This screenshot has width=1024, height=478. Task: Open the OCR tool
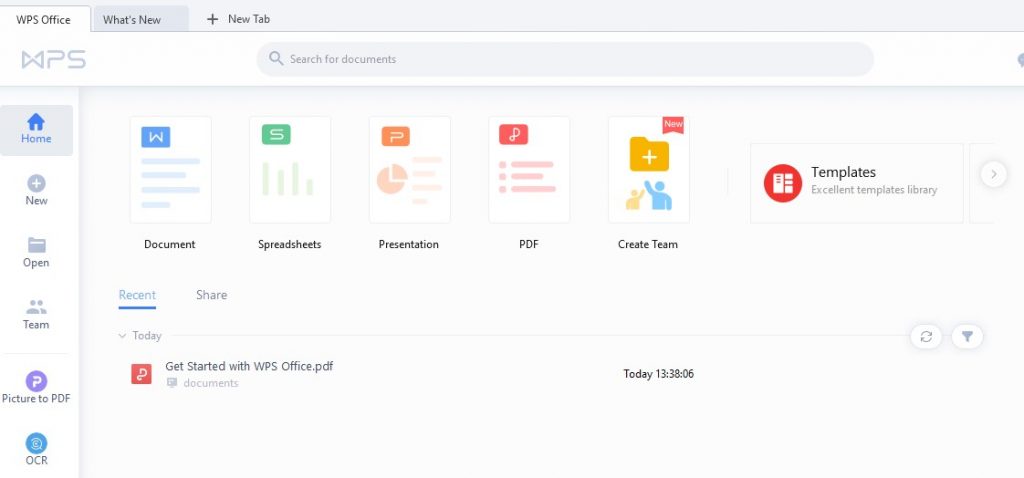tap(36, 450)
